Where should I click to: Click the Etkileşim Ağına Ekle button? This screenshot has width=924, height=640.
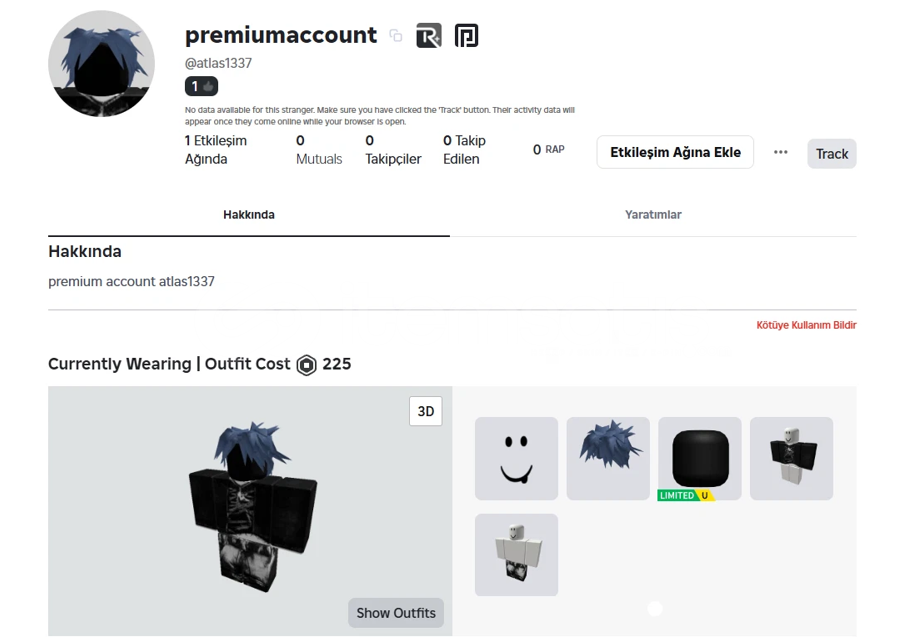pyautogui.click(x=675, y=152)
